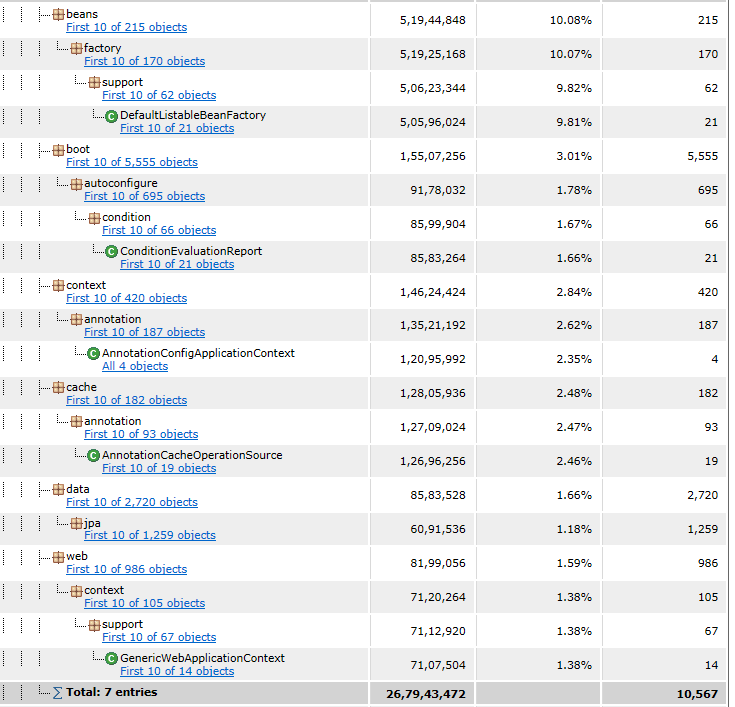
Task: Open 'First 10 of 420 objects' link
Action: pos(127,298)
